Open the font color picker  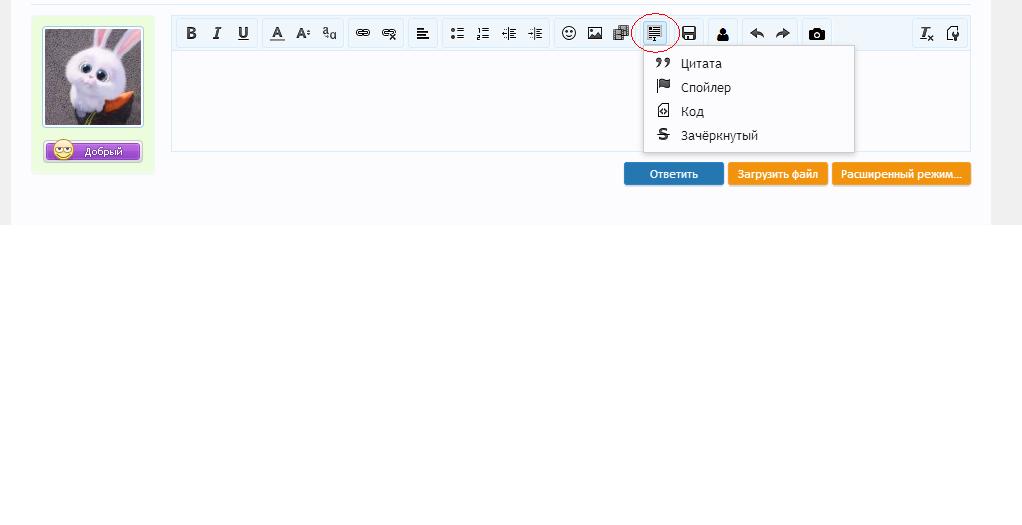coord(277,33)
